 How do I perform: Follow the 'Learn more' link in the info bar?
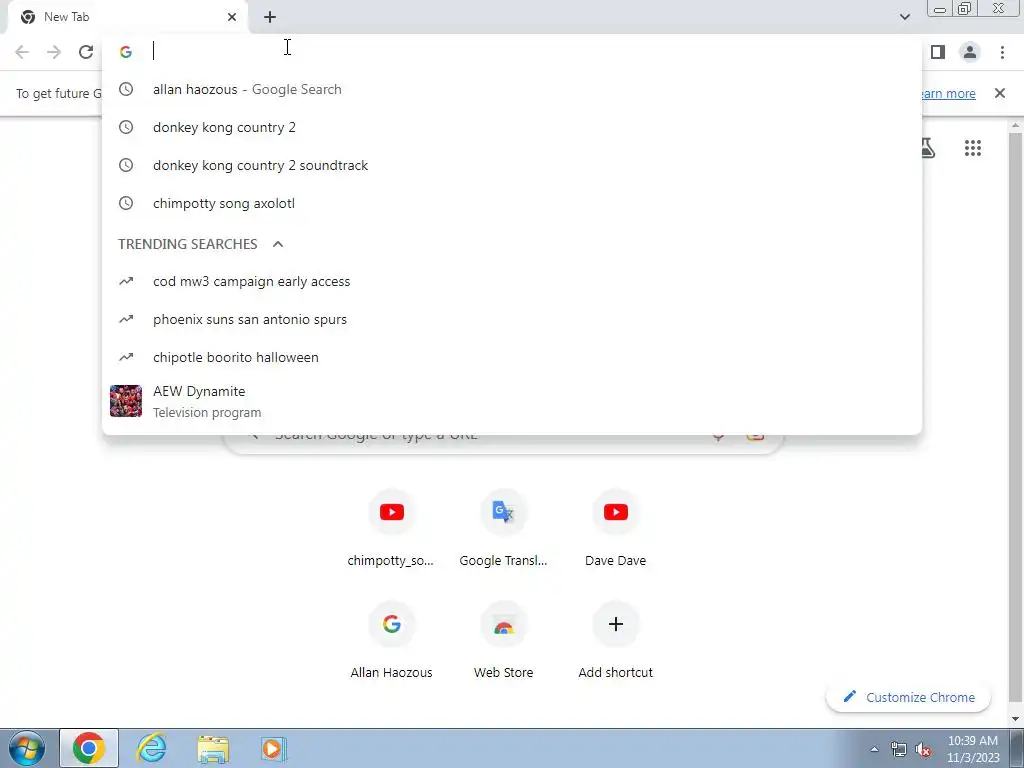click(948, 93)
